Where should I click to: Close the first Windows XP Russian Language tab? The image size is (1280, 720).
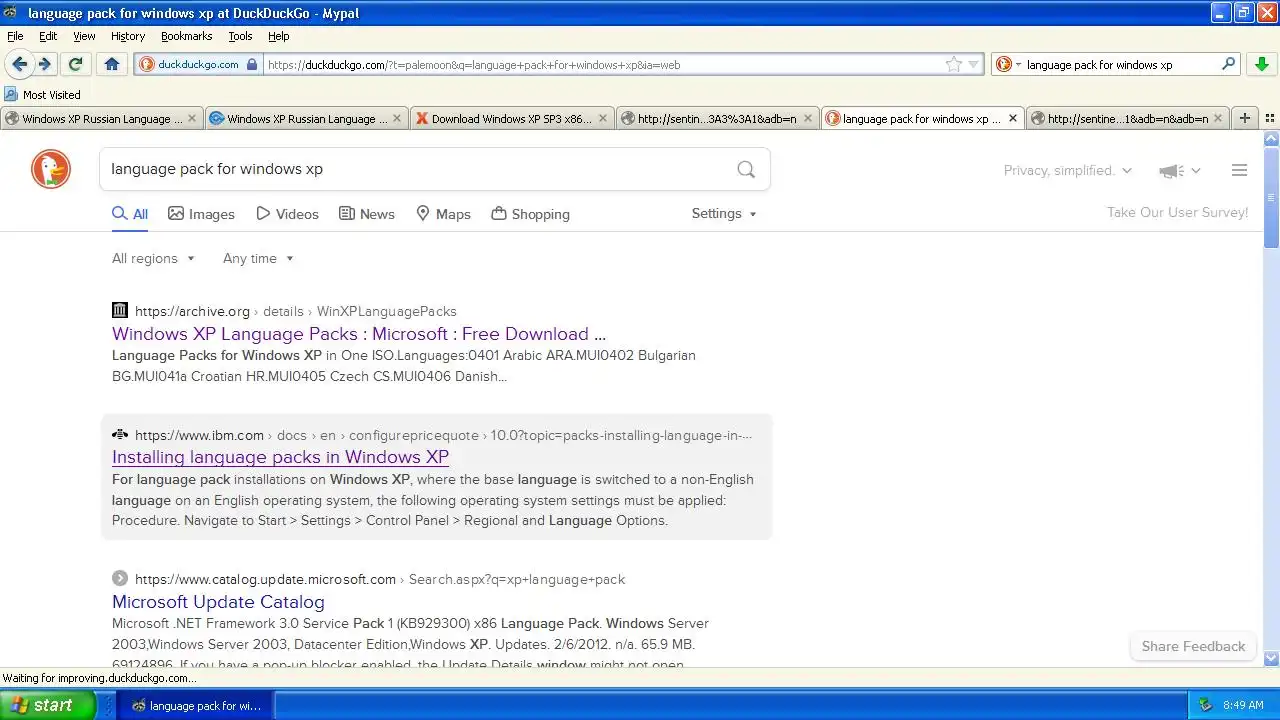[x=192, y=118]
